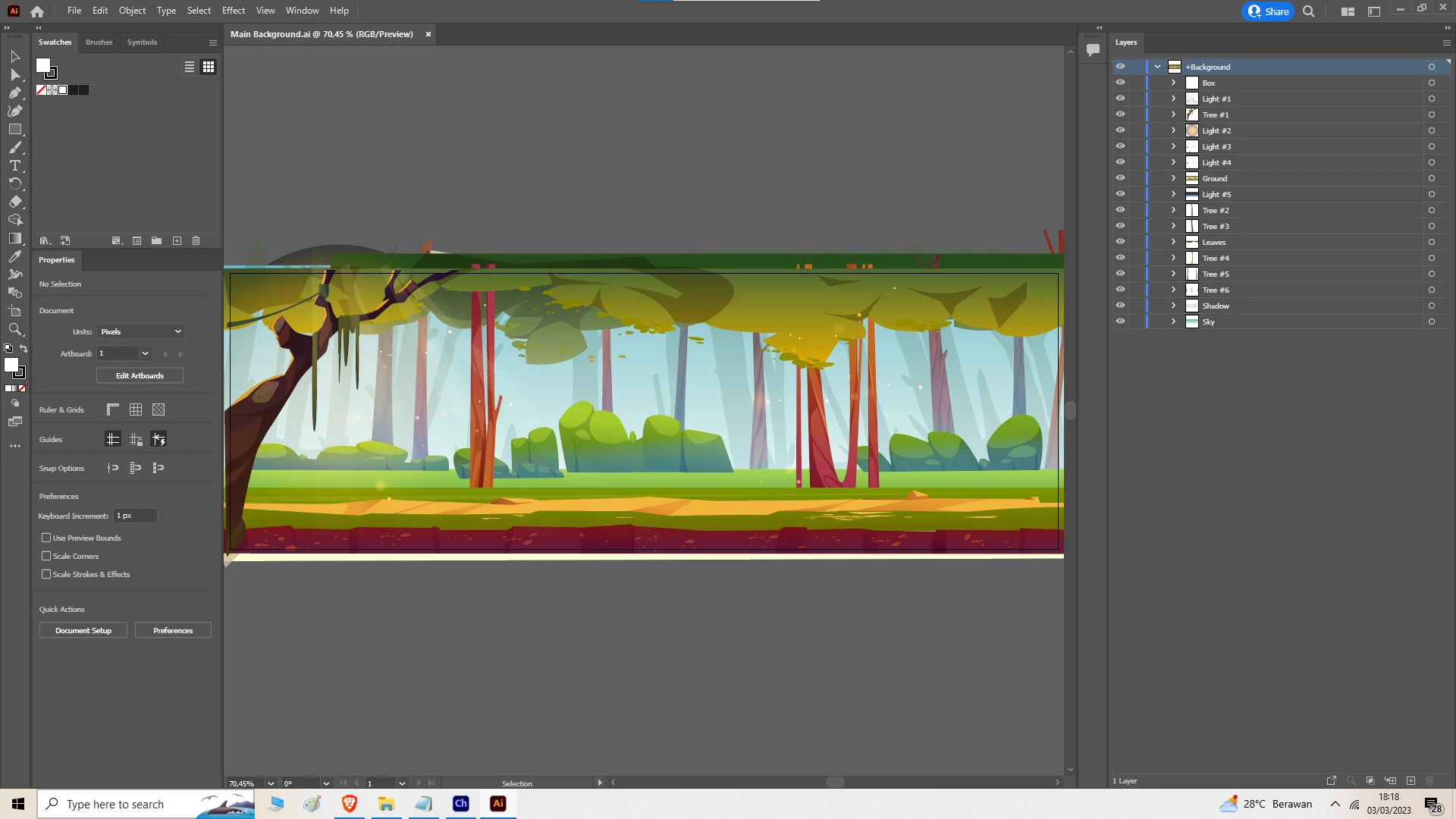The height and width of the screenshot is (819, 1456).
Task: Select the Eraser tool
Action: click(x=14, y=202)
